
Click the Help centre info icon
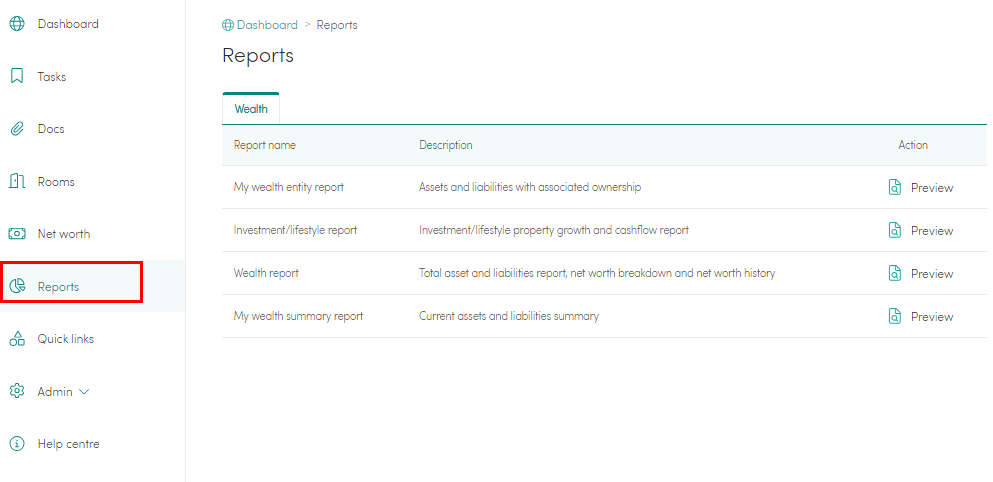pyautogui.click(x=17, y=444)
